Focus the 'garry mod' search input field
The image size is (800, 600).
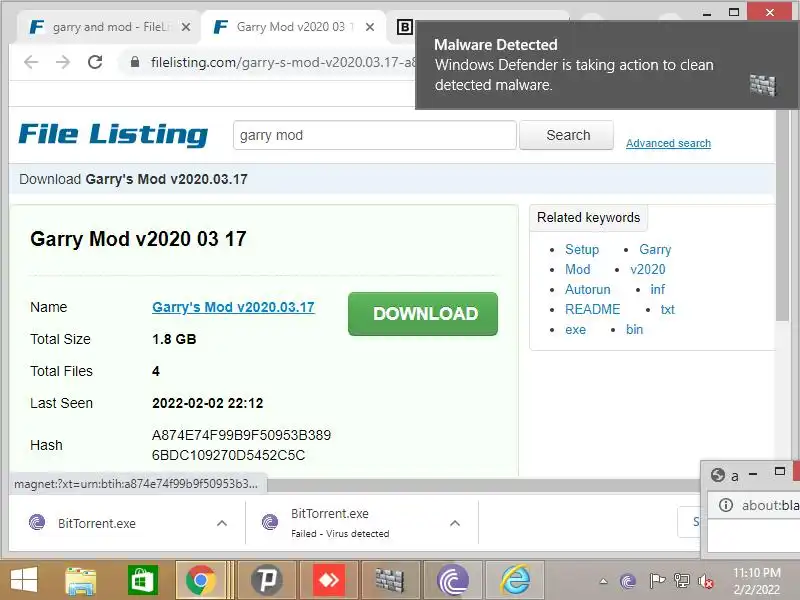[x=374, y=135]
